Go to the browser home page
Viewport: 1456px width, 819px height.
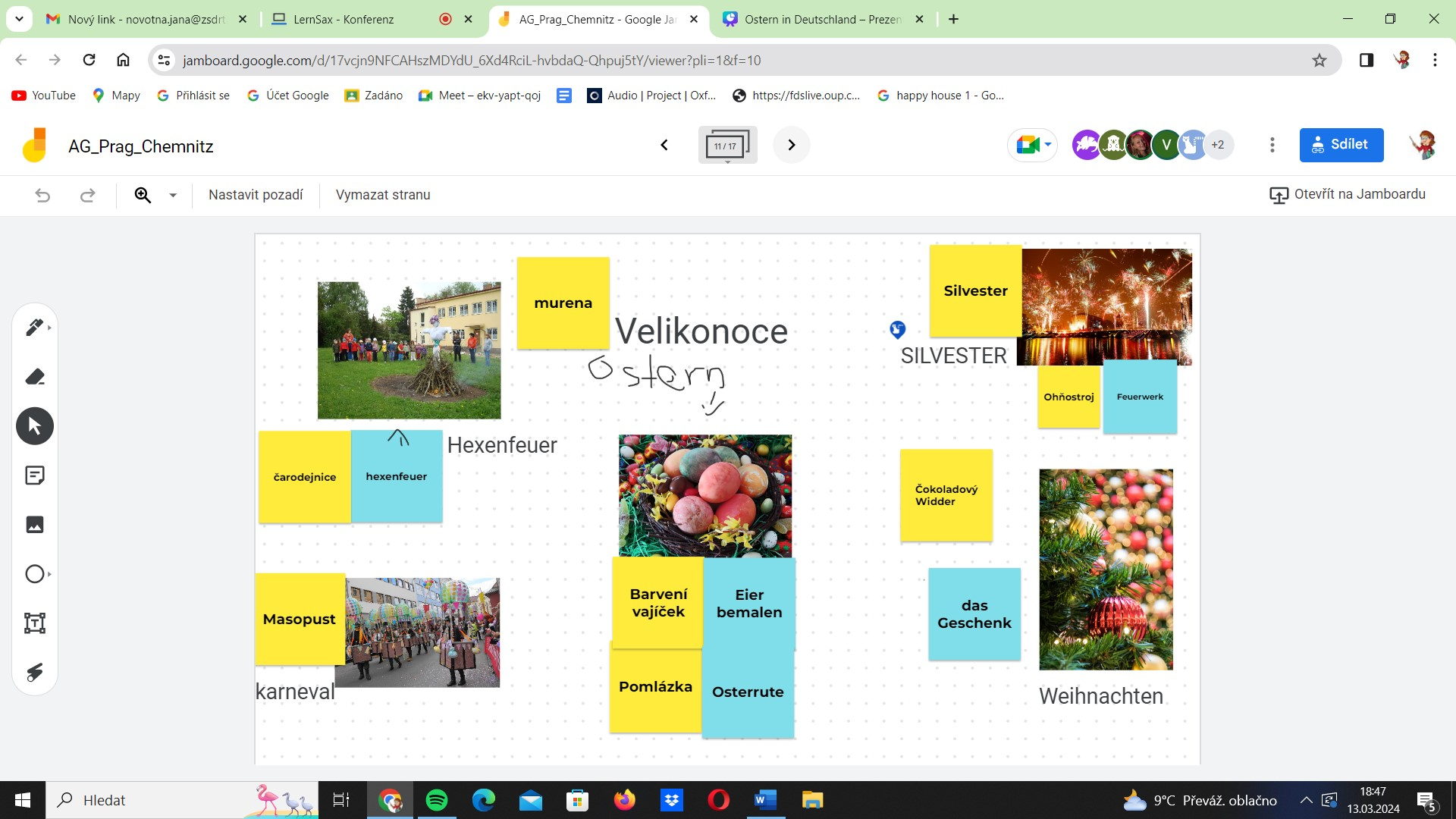pos(123,60)
